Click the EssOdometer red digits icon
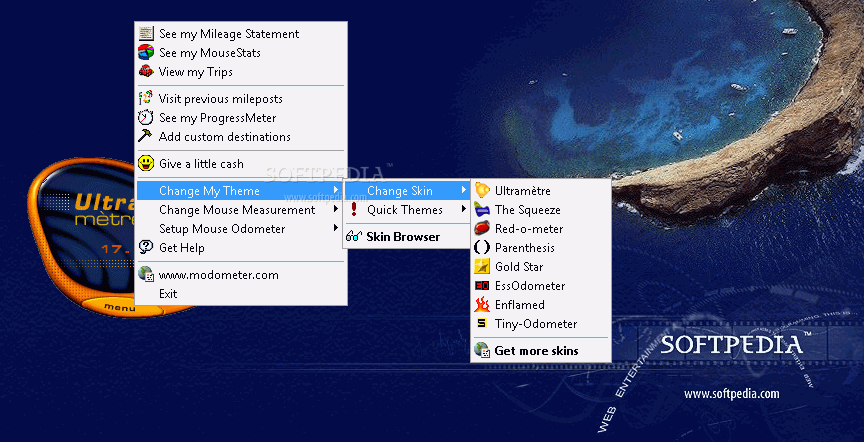Viewport: 864px width, 442px height. pyautogui.click(x=482, y=285)
